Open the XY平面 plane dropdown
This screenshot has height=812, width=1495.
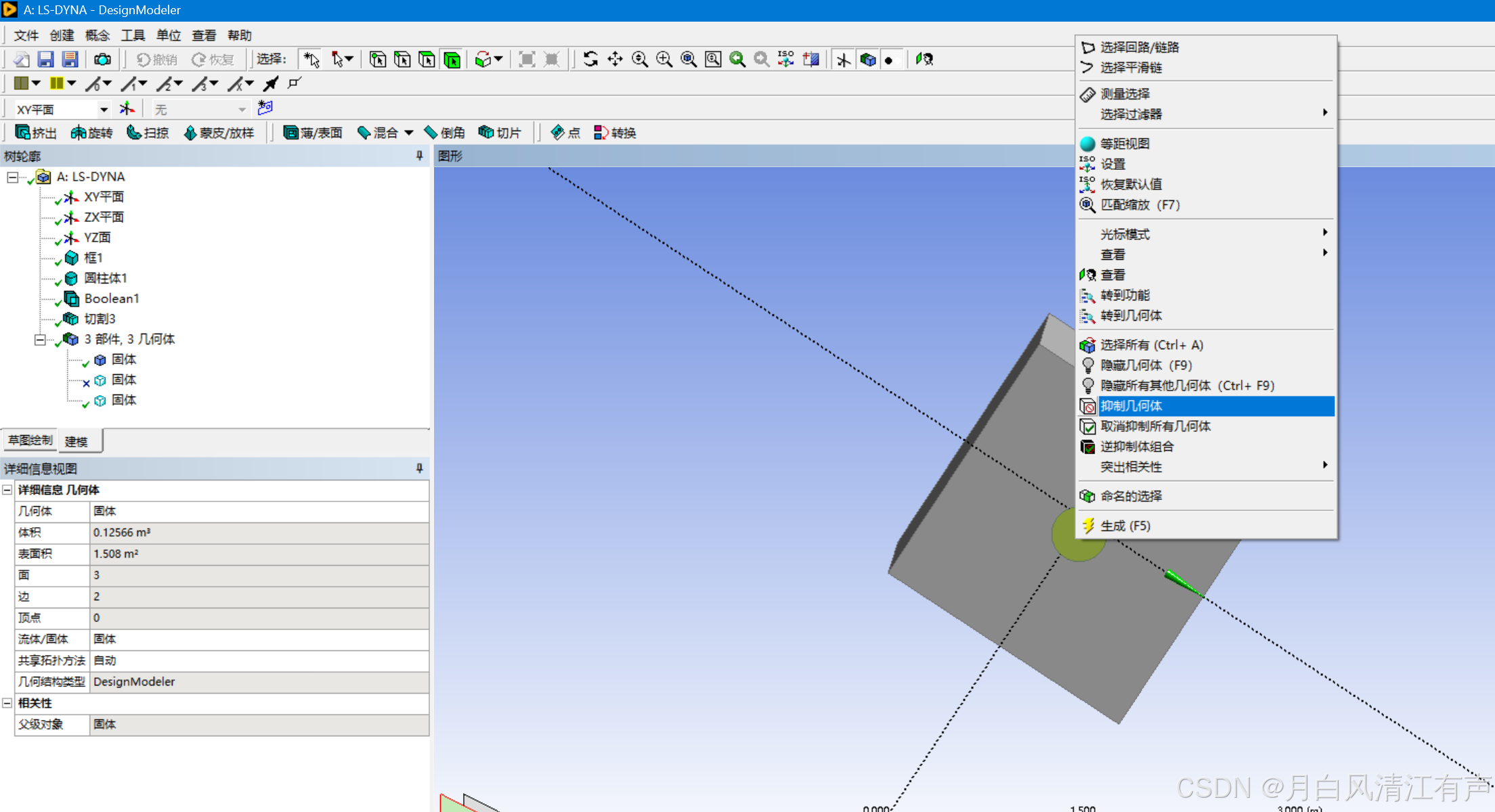tap(104, 109)
